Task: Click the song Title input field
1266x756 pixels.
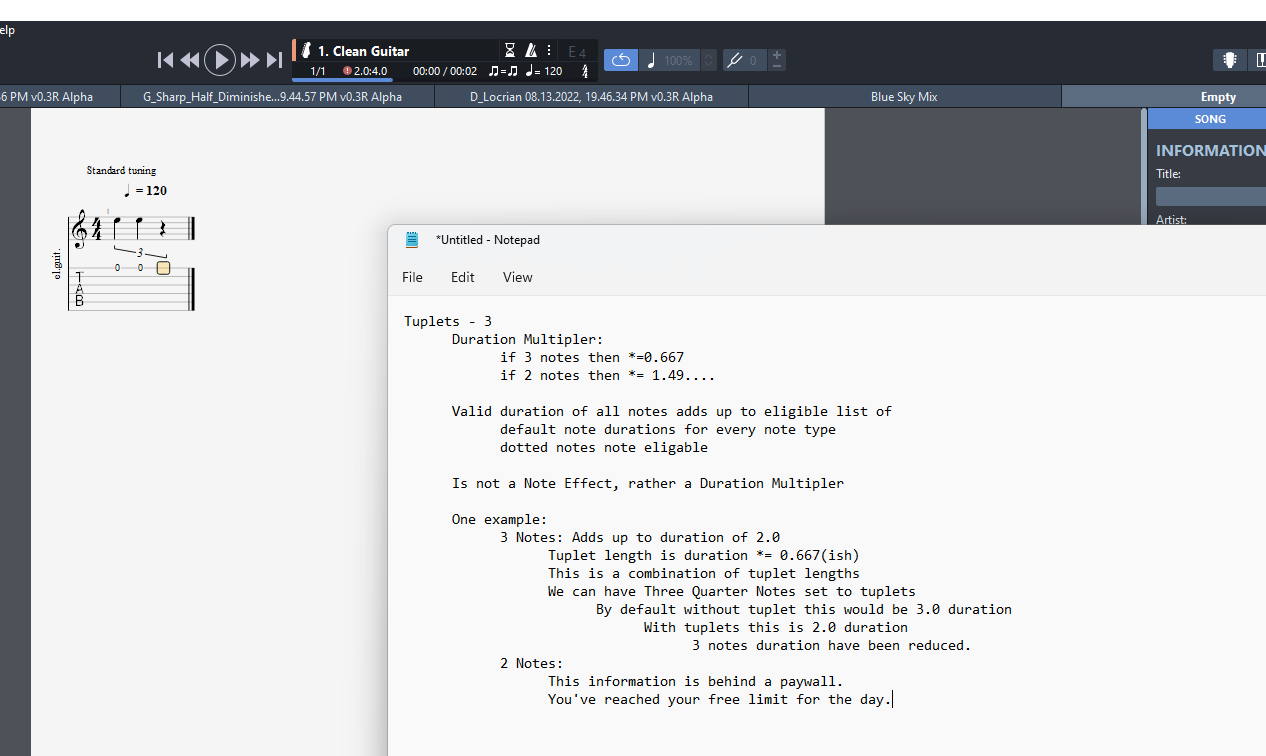Action: 1210,196
